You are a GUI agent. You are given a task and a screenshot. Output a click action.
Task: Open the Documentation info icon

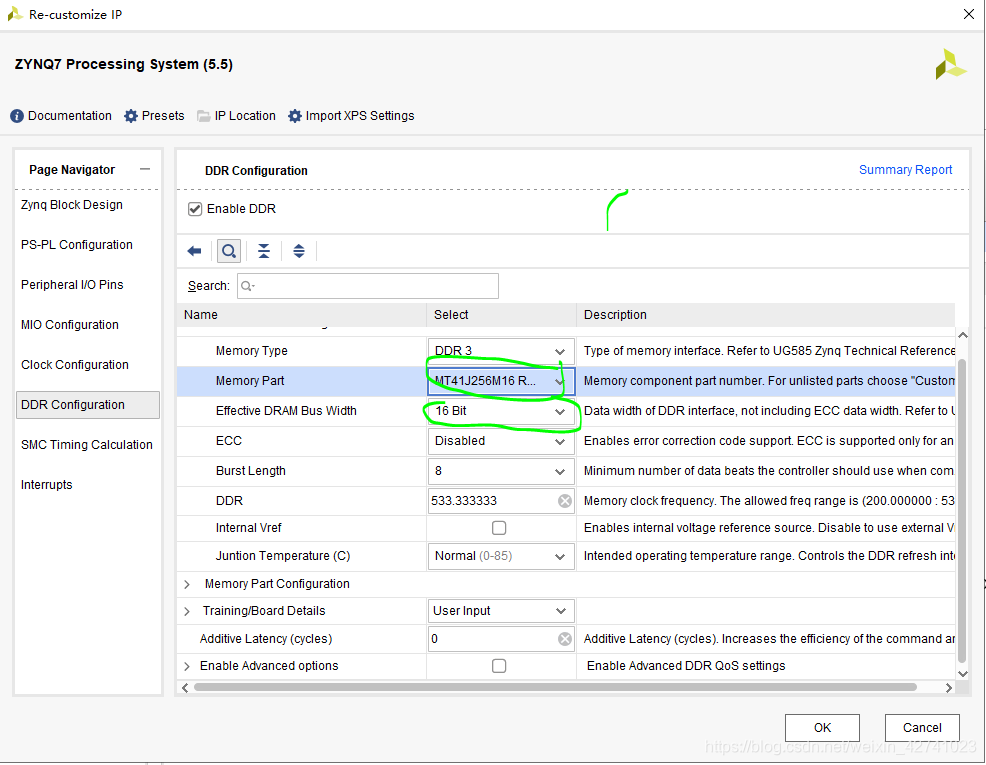17,116
